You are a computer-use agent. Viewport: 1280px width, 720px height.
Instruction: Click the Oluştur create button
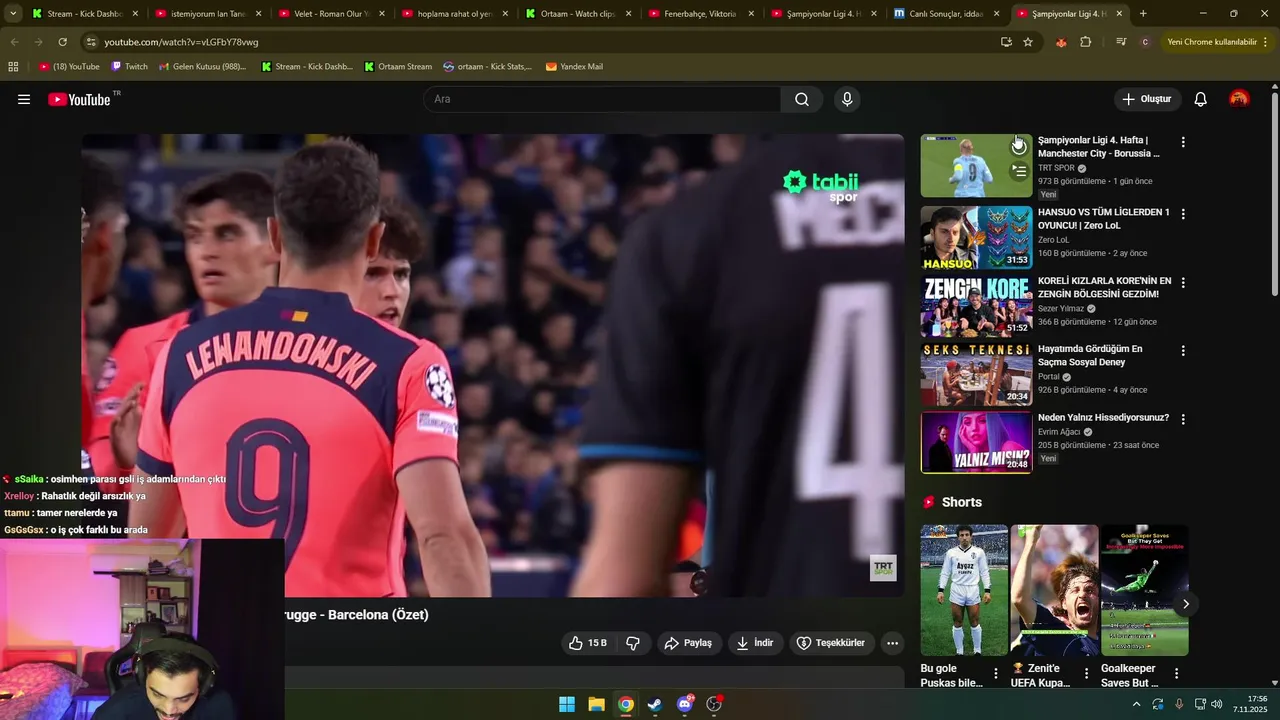click(x=1147, y=99)
